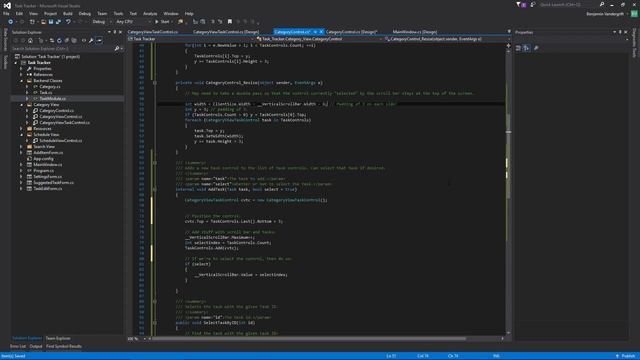Viewport: 640px width, 360px height.
Task: Select Program.cs file
Action: [43, 171]
